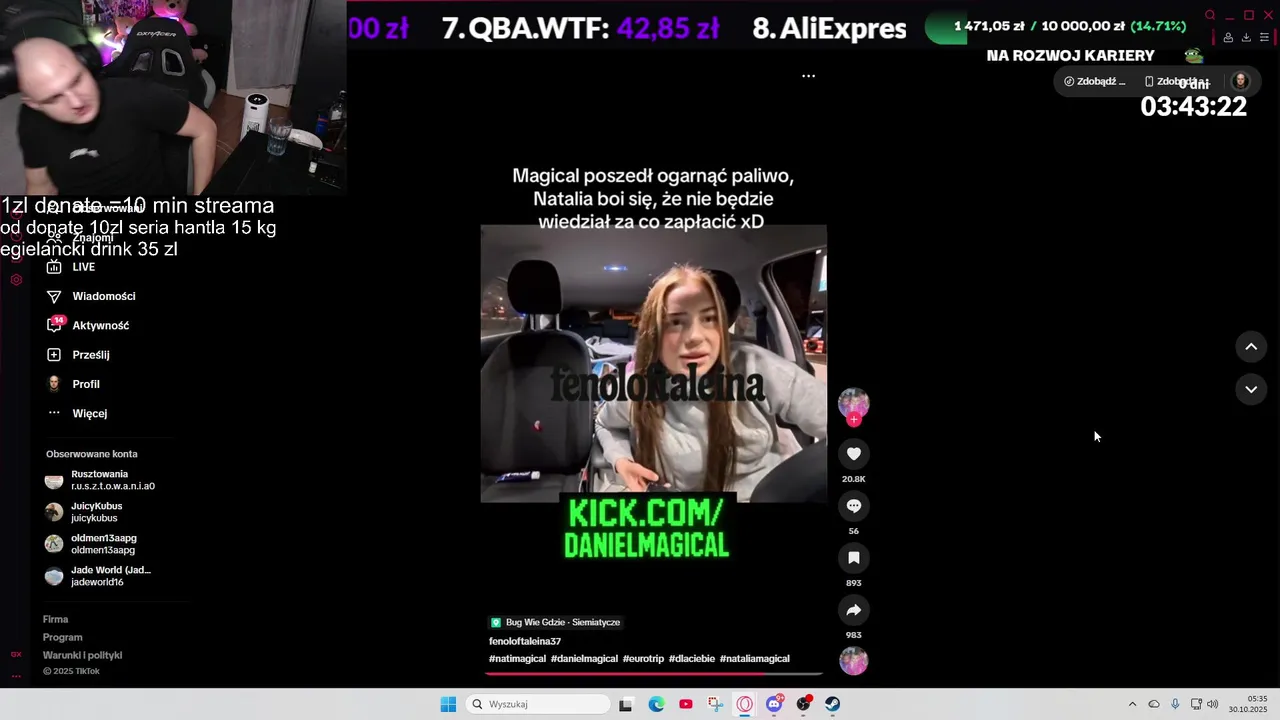Open Discord from the taskbar

(774, 704)
